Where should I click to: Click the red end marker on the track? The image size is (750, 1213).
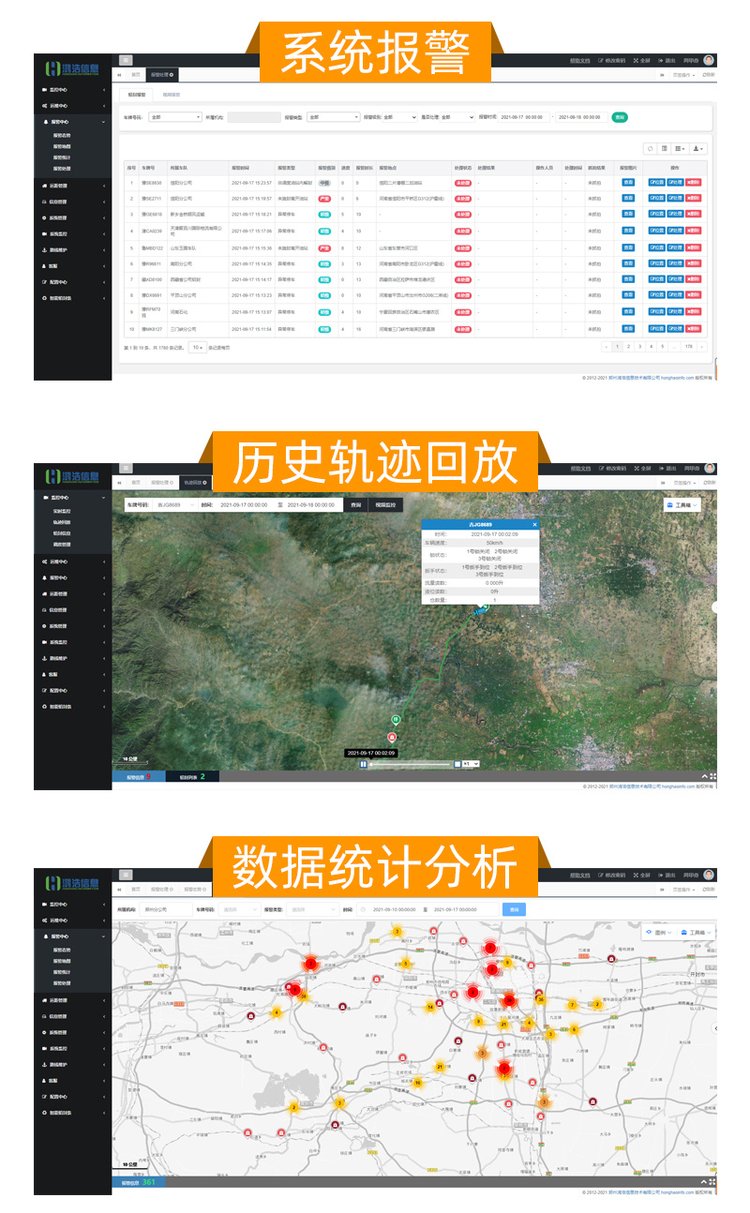(x=392, y=737)
